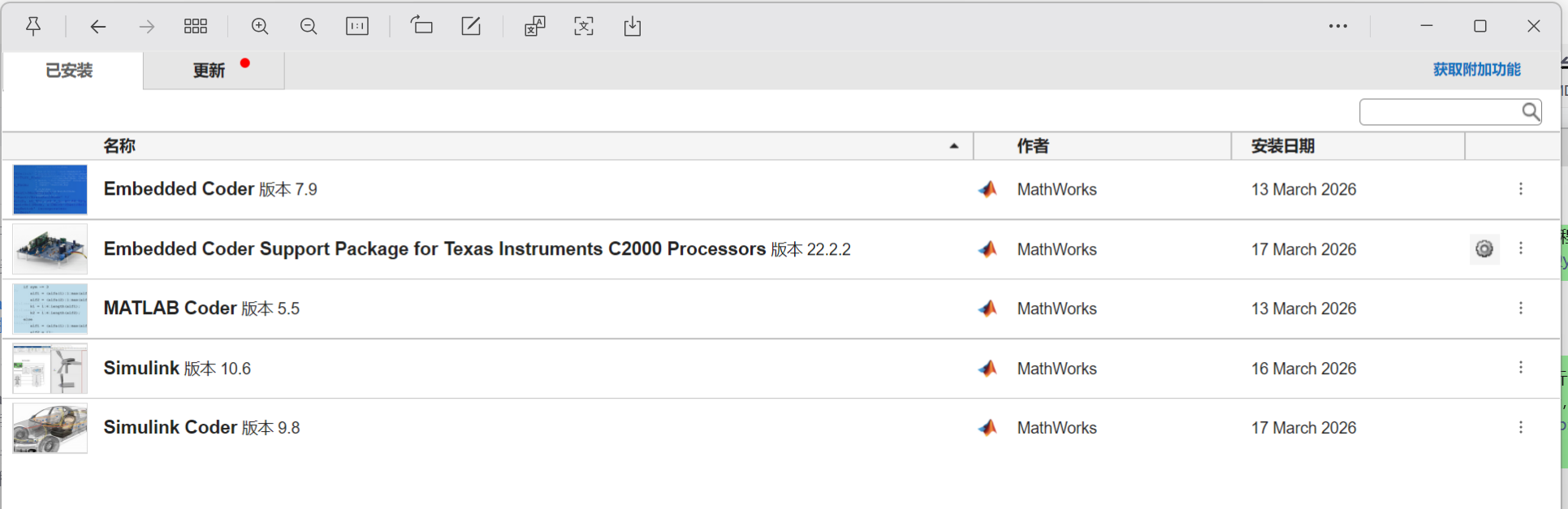Image resolution: width=1568 pixels, height=509 pixels.
Task: Maximize the viewer window
Action: tap(1480, 26)
